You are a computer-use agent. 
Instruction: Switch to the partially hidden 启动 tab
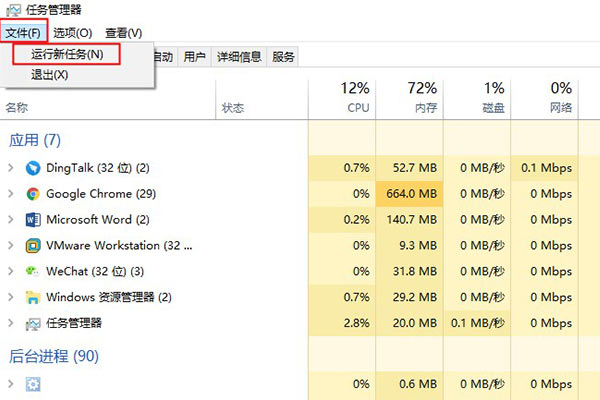click(165, 57)
